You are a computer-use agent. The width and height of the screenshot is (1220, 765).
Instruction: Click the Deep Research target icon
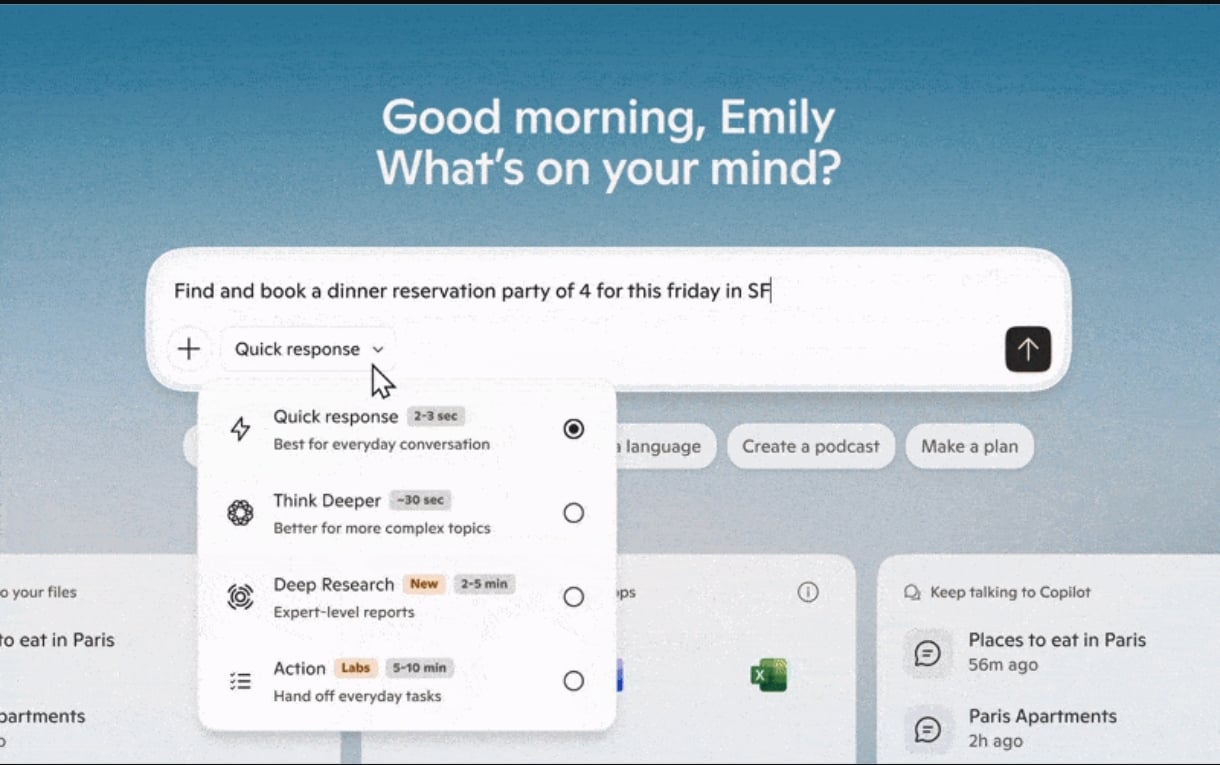click(x=240, y=597)
